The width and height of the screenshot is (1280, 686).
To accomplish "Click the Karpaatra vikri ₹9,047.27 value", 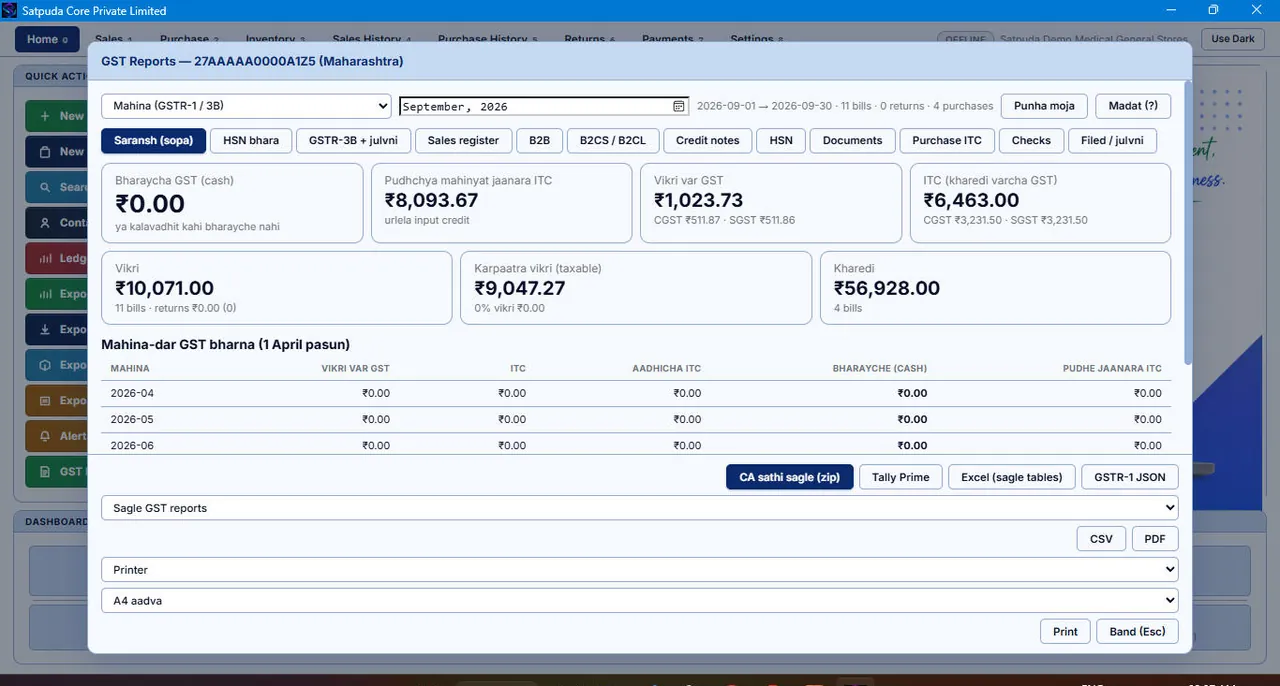I will point(519,288).
